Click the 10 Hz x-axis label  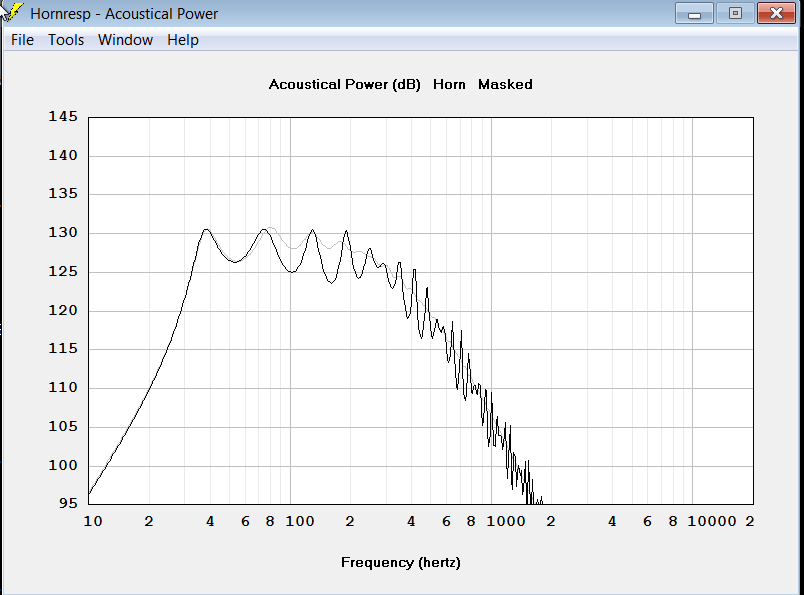pos(93,521)
